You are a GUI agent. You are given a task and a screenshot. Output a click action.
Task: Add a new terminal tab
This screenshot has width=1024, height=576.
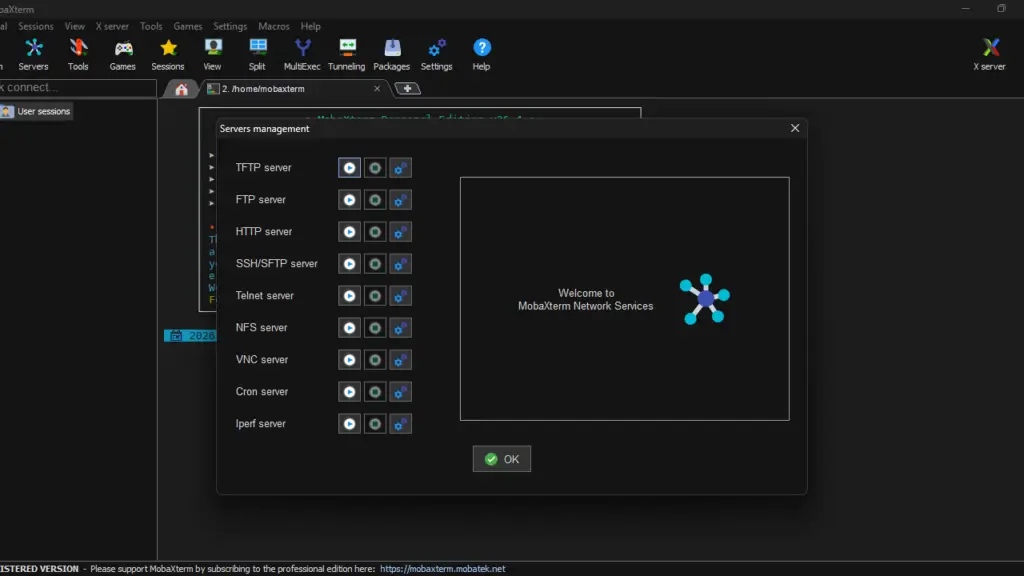[x=408, y=89]
